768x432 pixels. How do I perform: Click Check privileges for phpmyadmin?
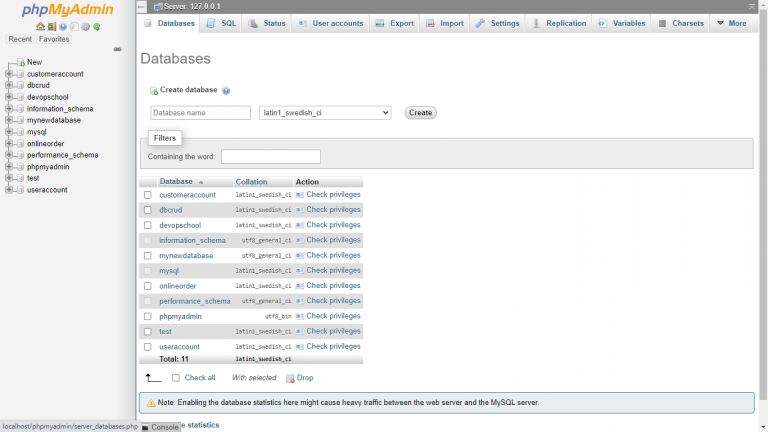(x=333, y=316)
